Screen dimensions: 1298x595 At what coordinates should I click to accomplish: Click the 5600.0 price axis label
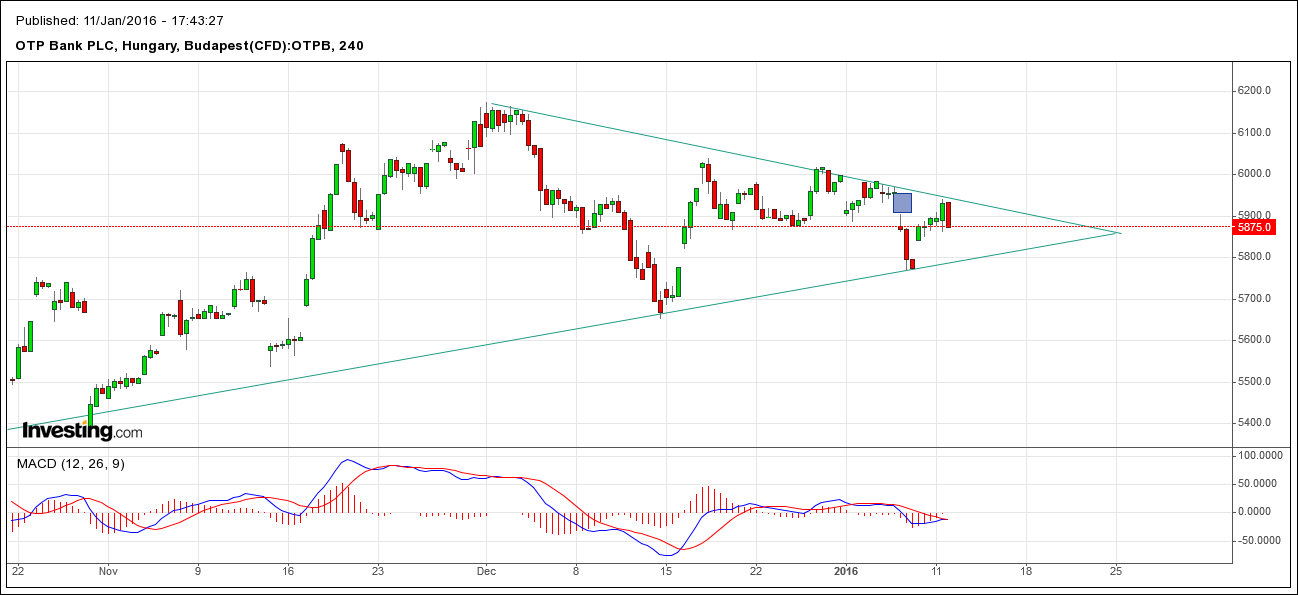click(x=1254, y=339)
